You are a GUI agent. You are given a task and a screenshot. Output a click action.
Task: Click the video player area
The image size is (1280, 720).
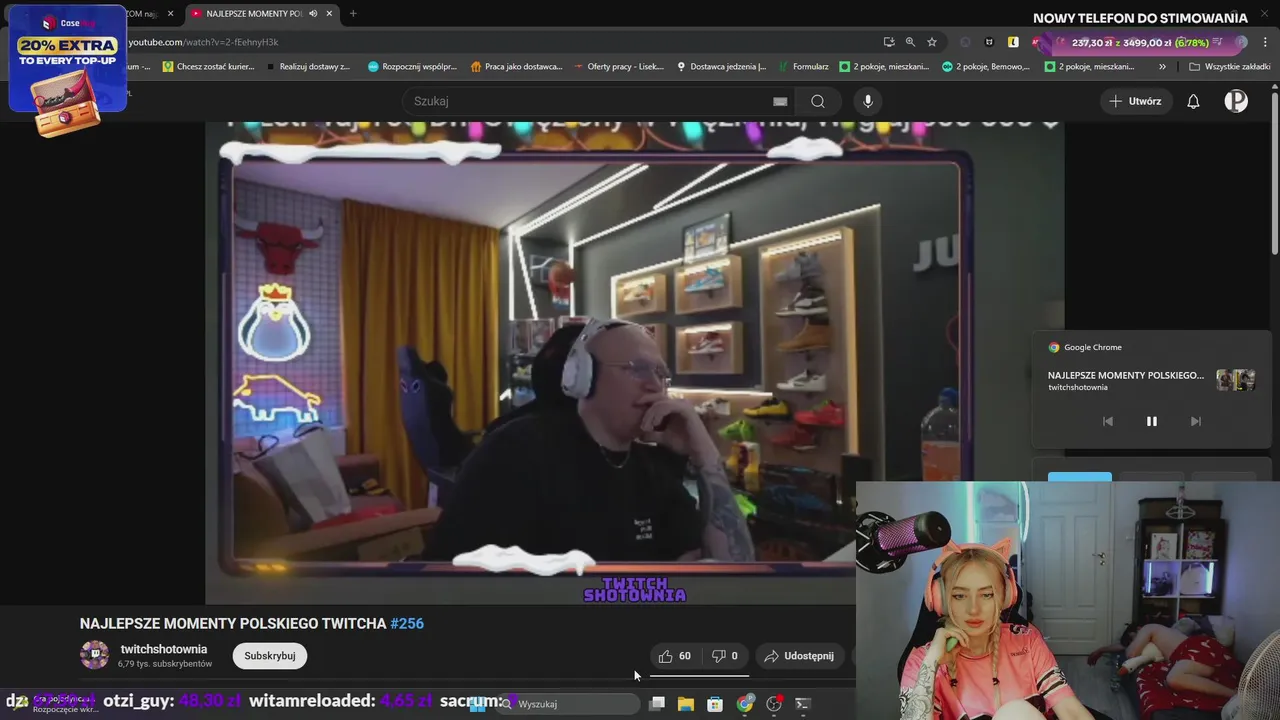pyautogui.click(x=634, y=362)
